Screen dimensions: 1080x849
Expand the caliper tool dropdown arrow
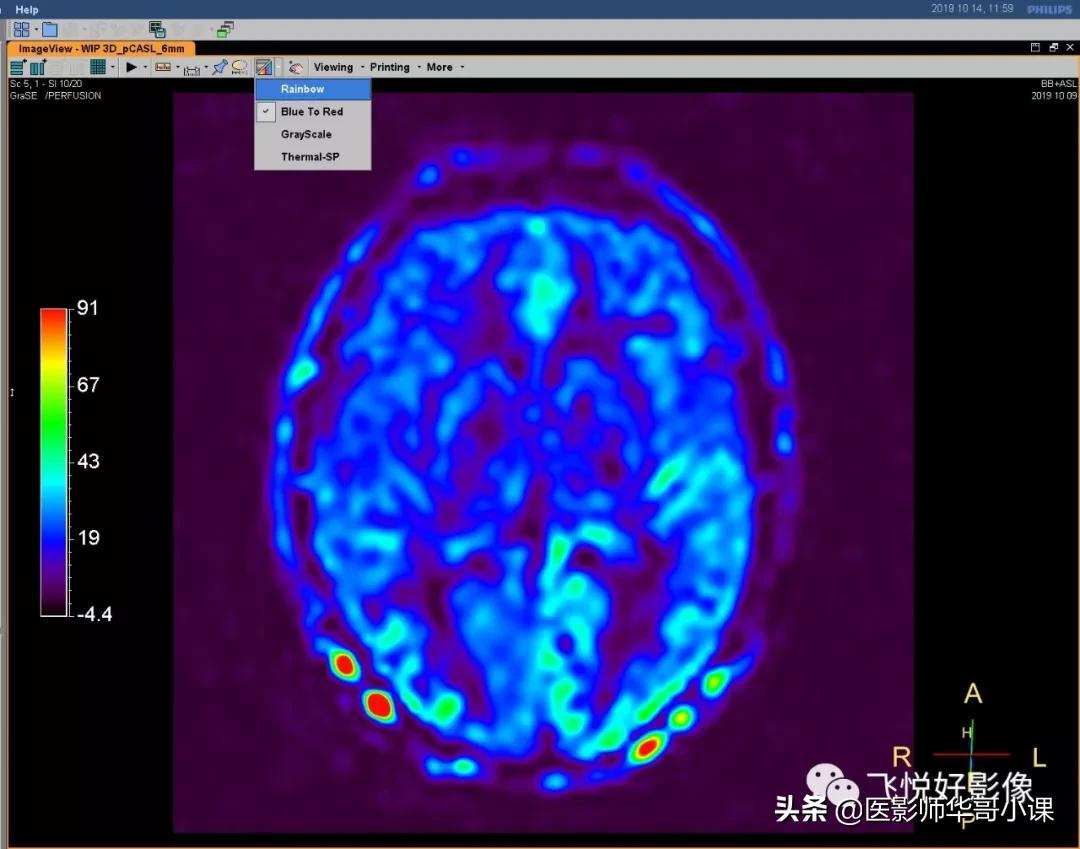point(206,67)
